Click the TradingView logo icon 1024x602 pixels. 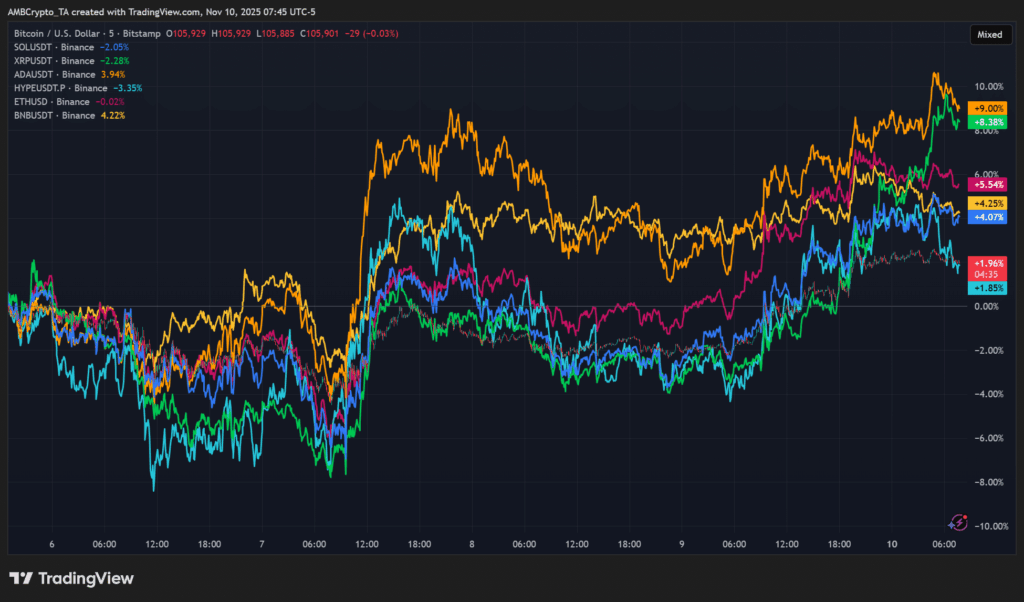click(x=21, y=578)
